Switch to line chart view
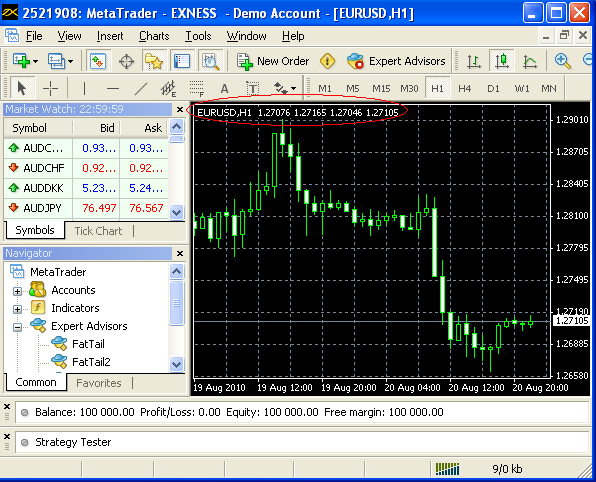The image size is (596, 482). (529, 61)
